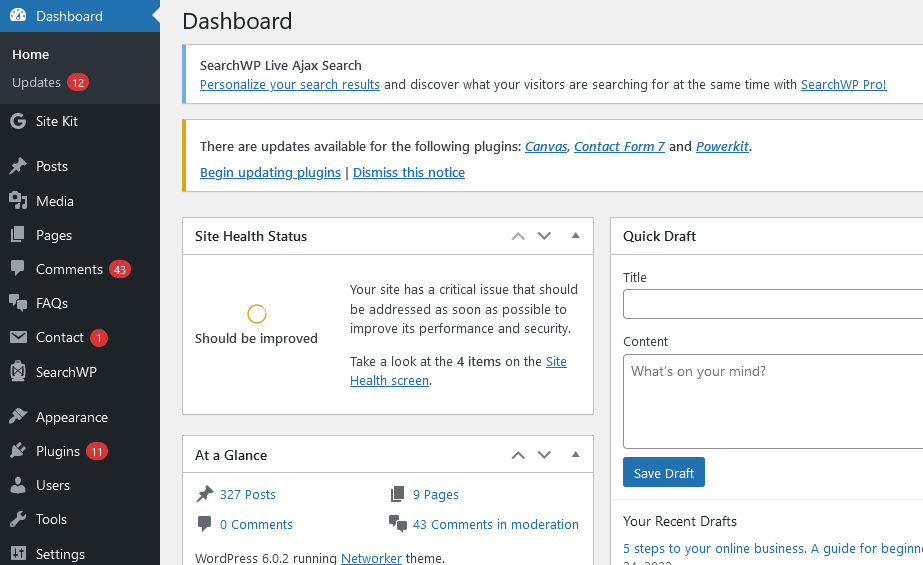Screen dimensions: 923x565
Task: Click the Plugins plug icon
Action: [18, 451]
